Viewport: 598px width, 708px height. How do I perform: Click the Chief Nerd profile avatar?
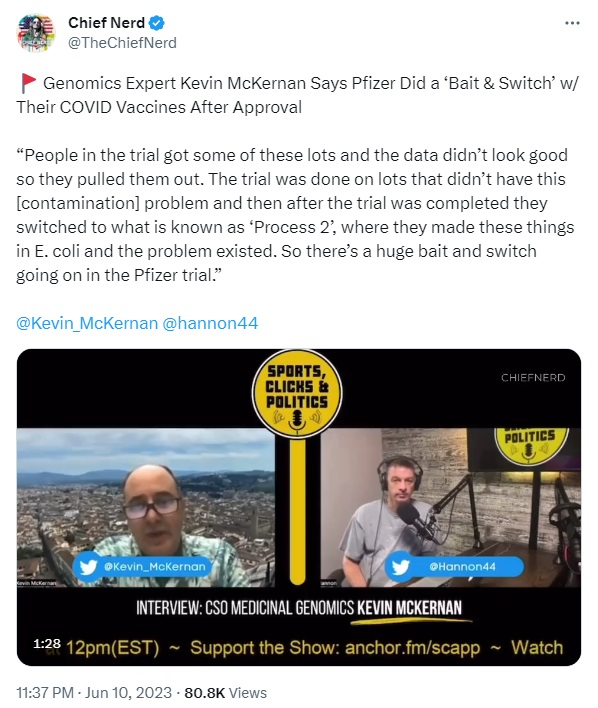36,33
